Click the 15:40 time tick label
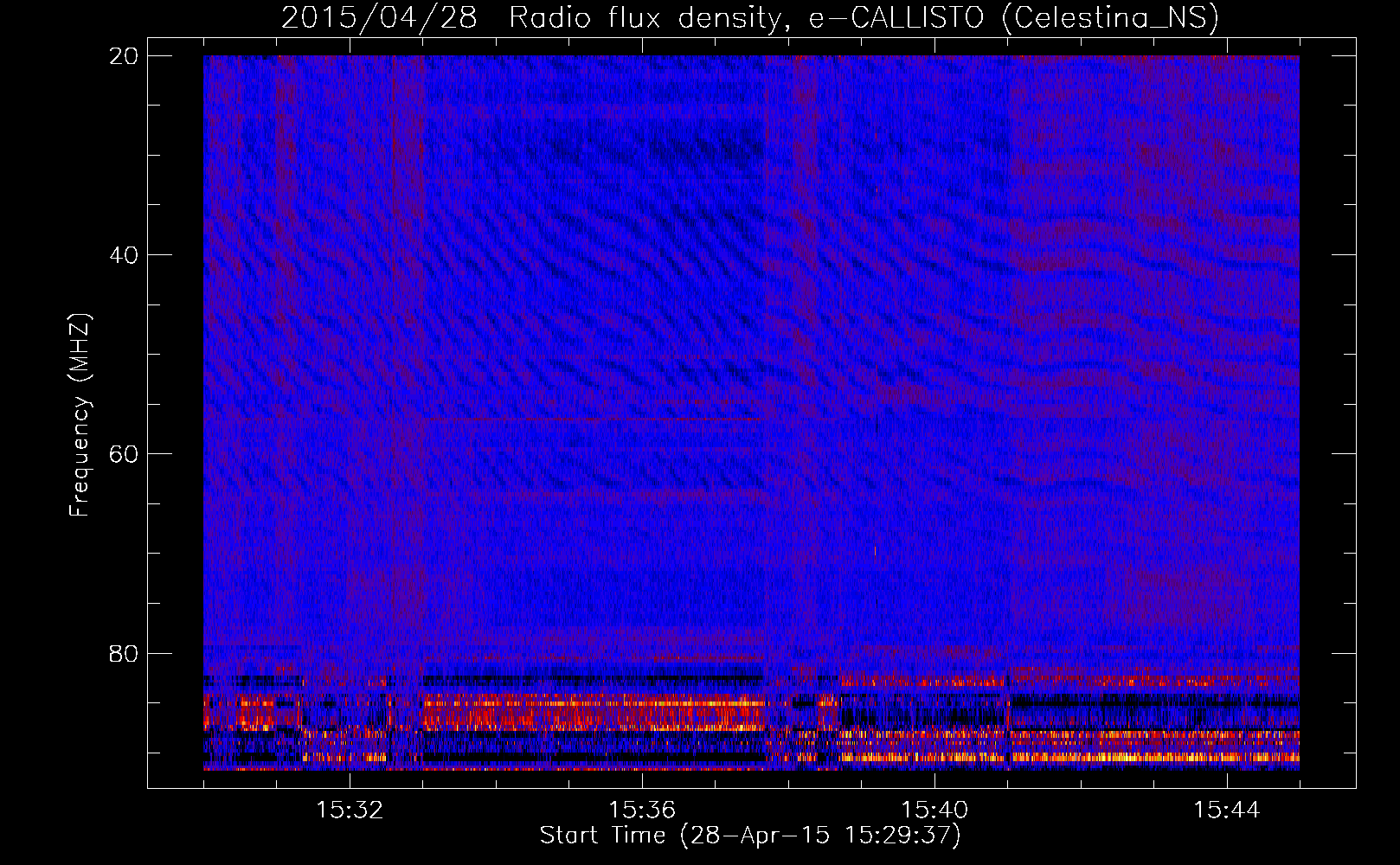The height and width of the screenshot is (865, 1400). coord(934,810)
